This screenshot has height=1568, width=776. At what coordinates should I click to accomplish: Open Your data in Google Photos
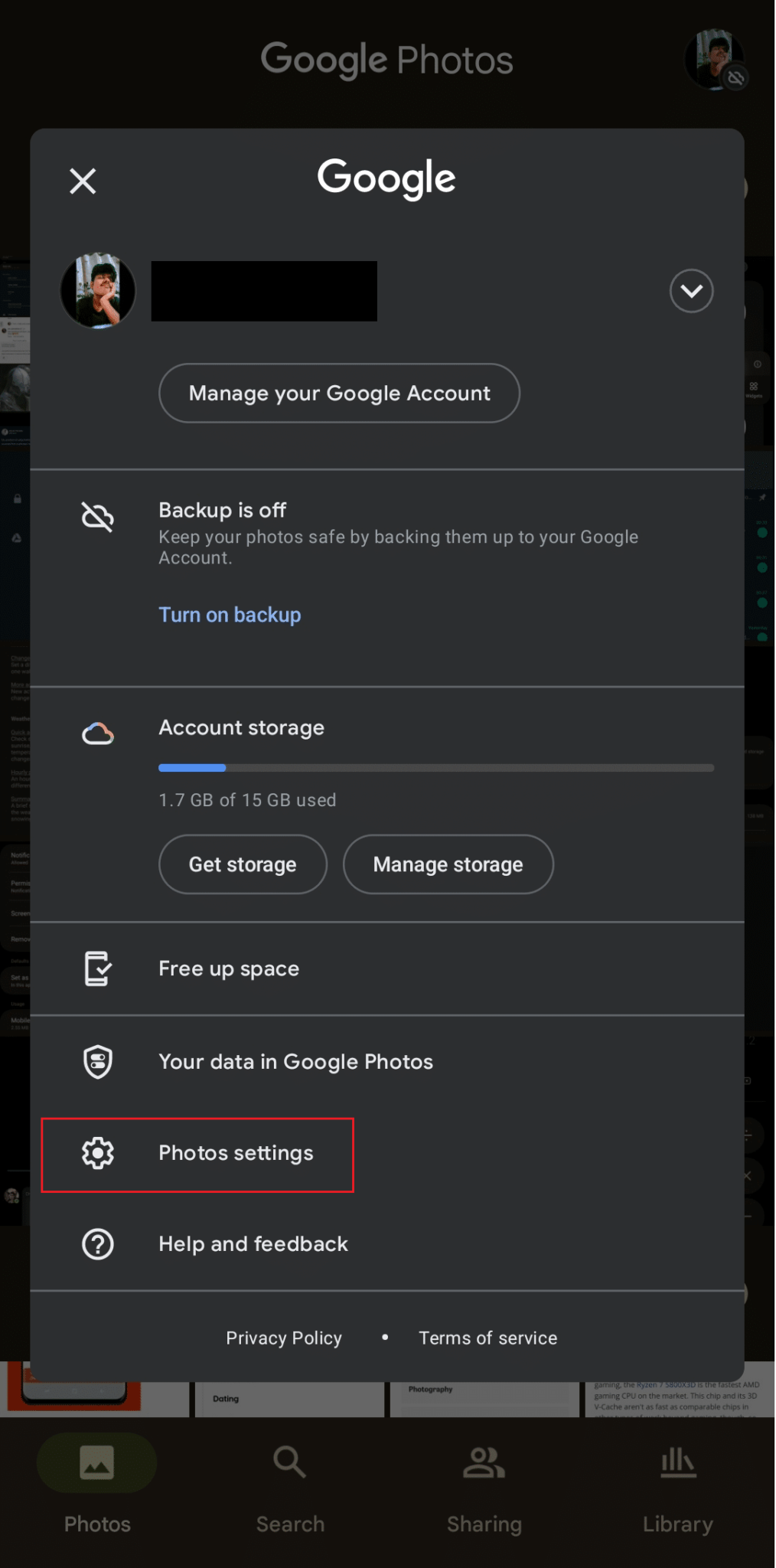click(295, 1062)
